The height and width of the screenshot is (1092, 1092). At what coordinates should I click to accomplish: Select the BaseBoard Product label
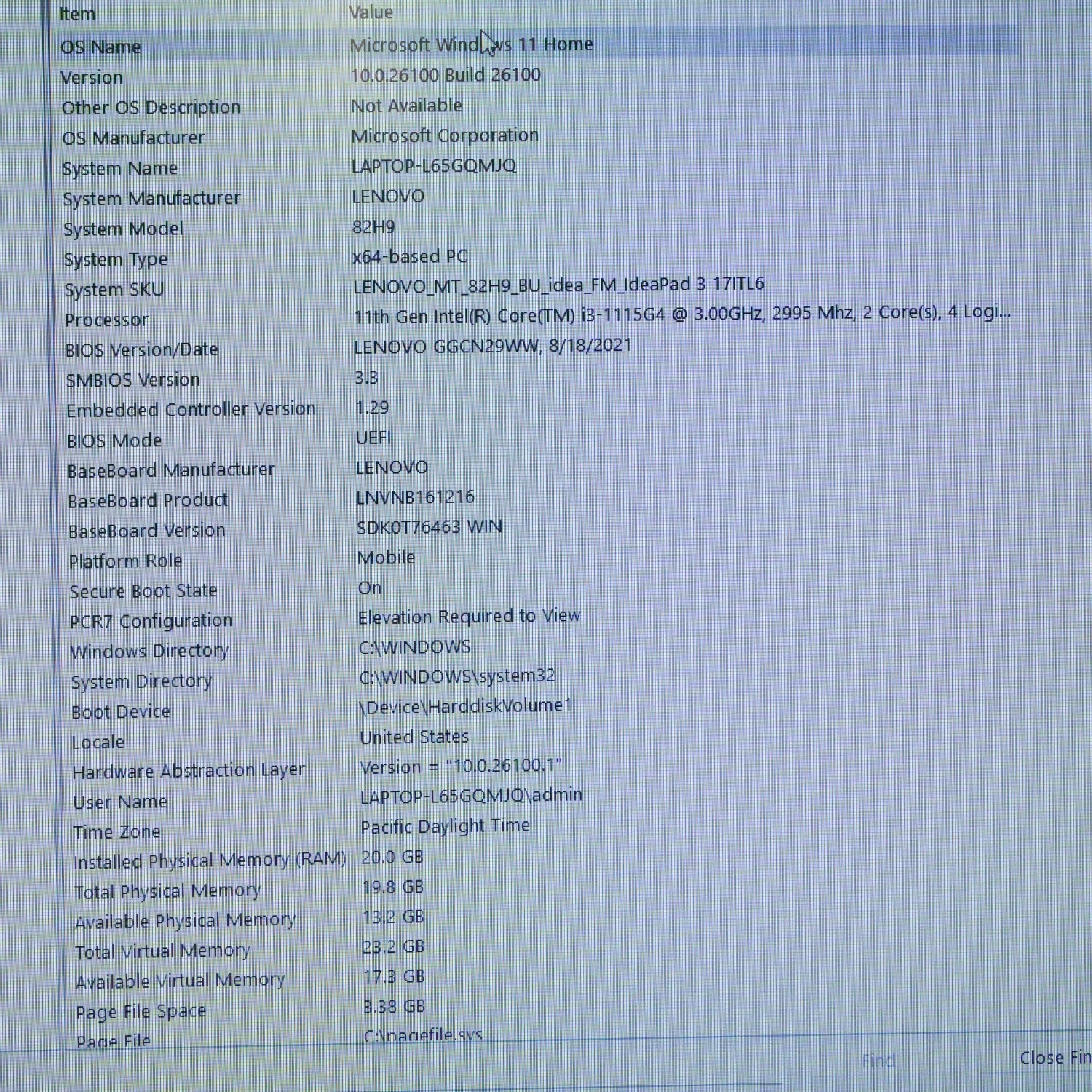148,501
